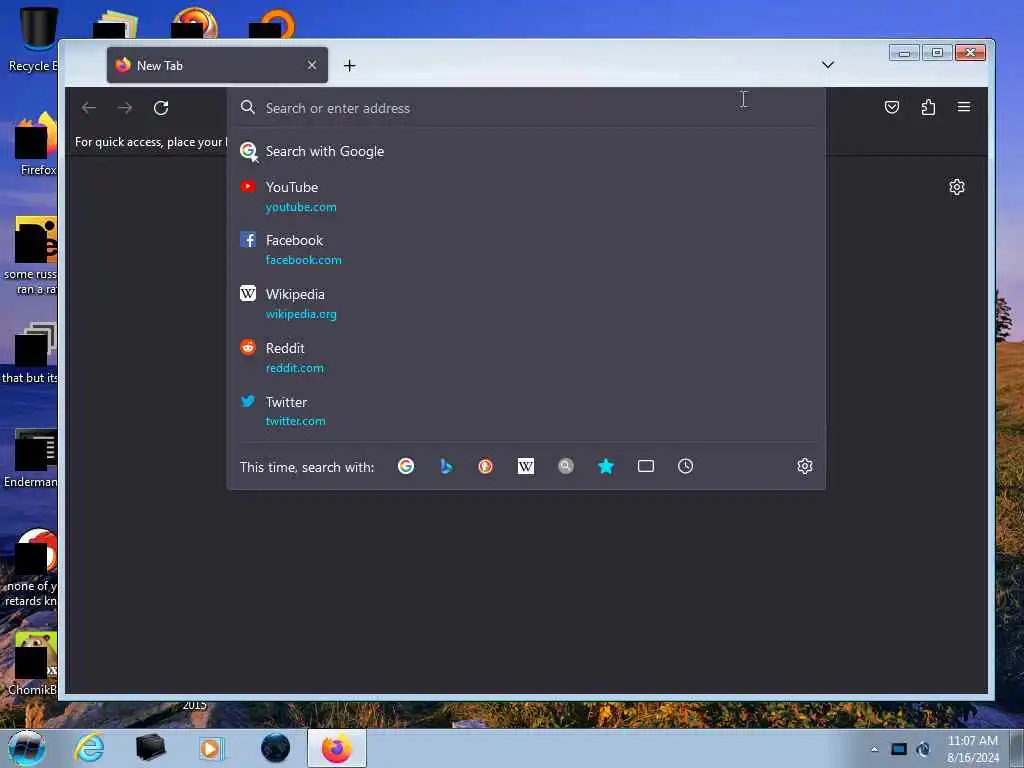Search this time with DuckDuckGo icon

point(485,466)
